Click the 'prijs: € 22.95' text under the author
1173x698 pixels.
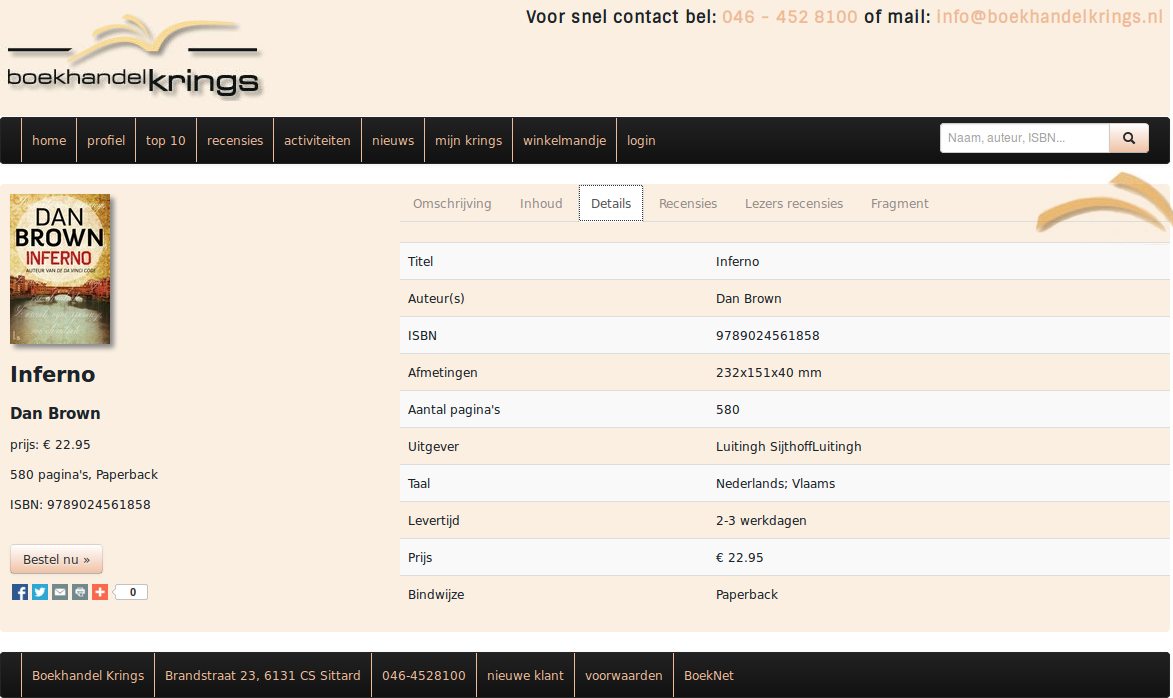(50, 445)
